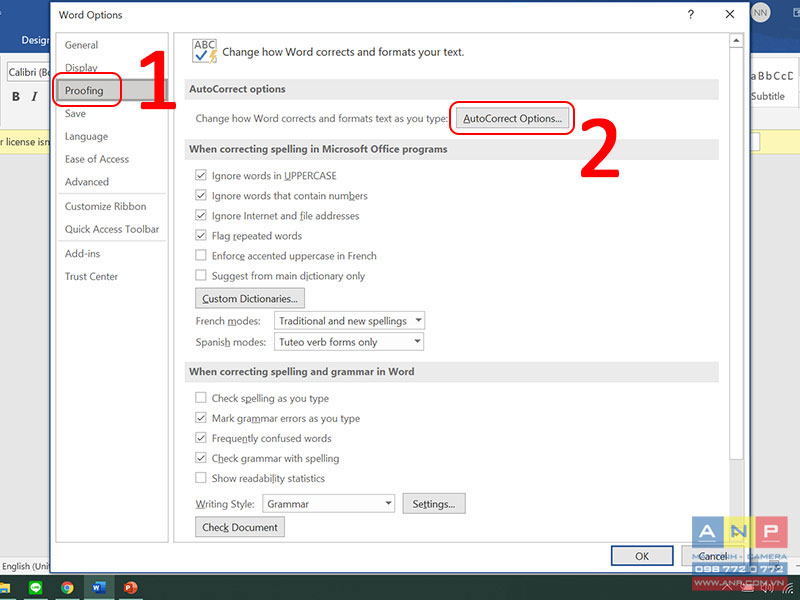Screen dimensions: 800x600
Task: Uncheck Check grammar with spelling
Action: pyautogui.click(x=201, y=458)
